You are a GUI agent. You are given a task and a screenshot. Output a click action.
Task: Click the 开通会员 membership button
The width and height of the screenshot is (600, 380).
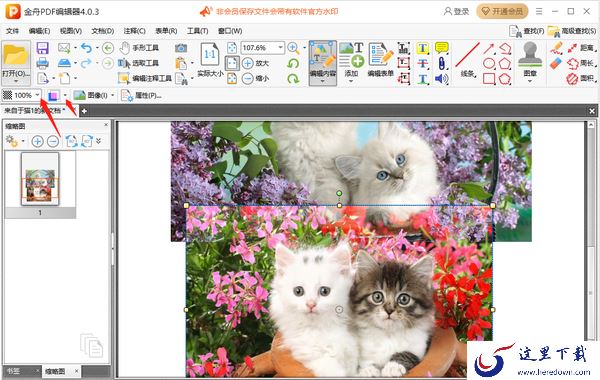coord(502,11)
